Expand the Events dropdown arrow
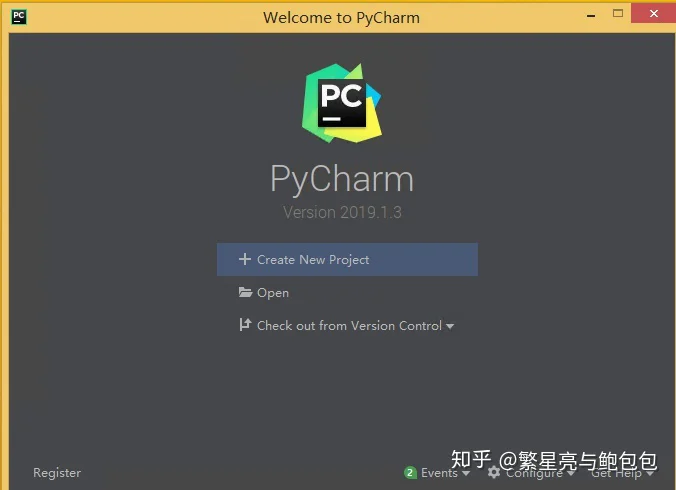This screenshot has width=676, height=490. (466, 474)
